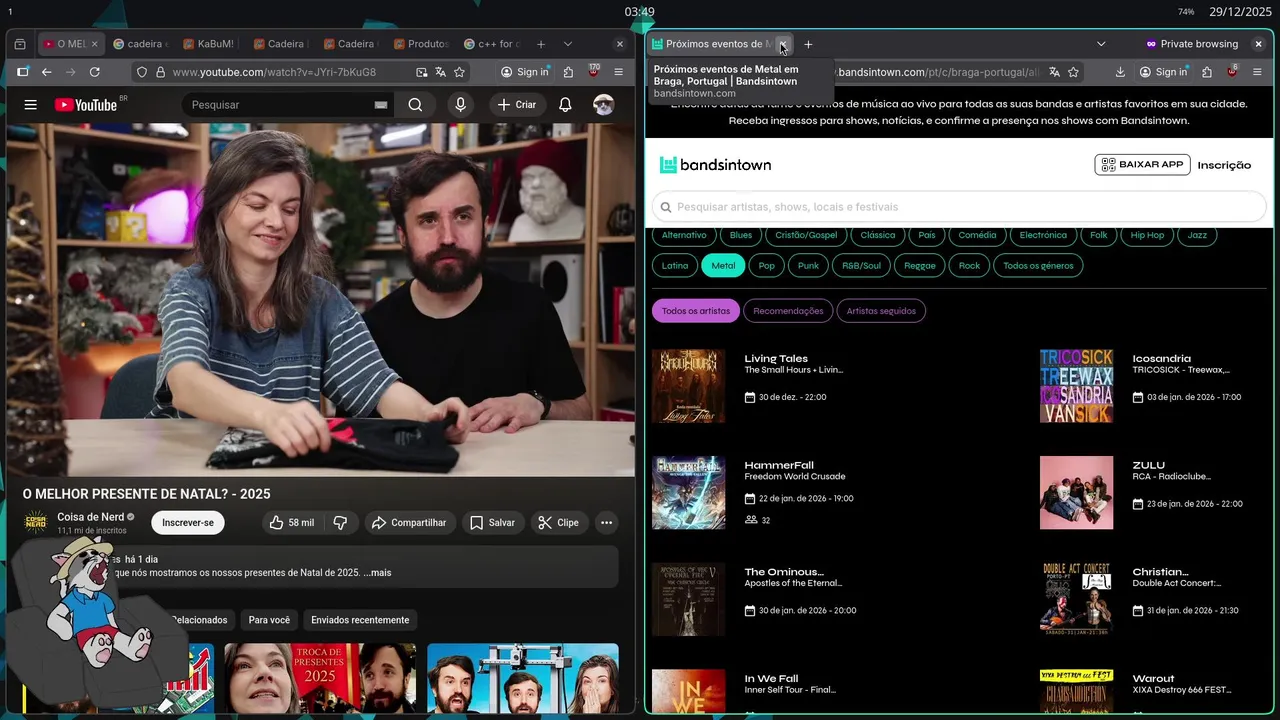Viewport: 1280px width, 720px height.
Task: Open the TROCA DE PRESENTES 2025 video thumbnail
Action: pos(320,678)
